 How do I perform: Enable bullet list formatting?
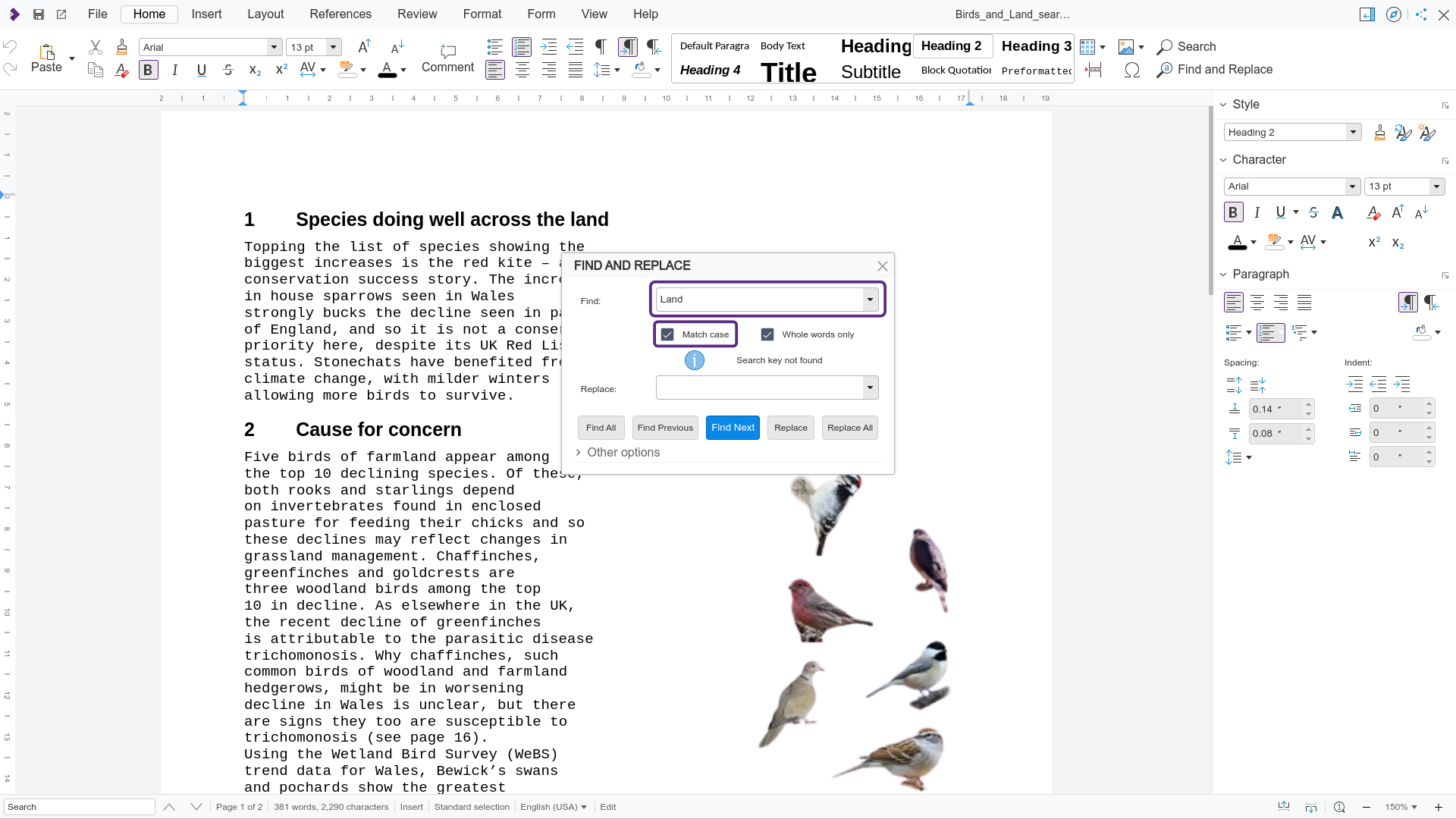tap(494, 47)
